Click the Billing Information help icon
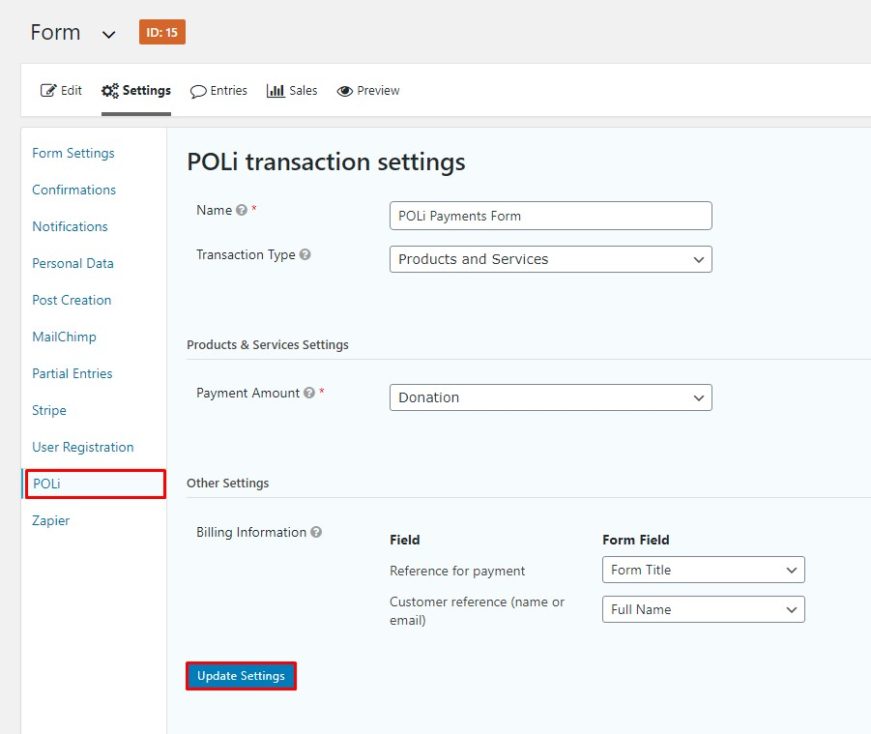This screenshot has width=871, height=734. coord(318,532)
